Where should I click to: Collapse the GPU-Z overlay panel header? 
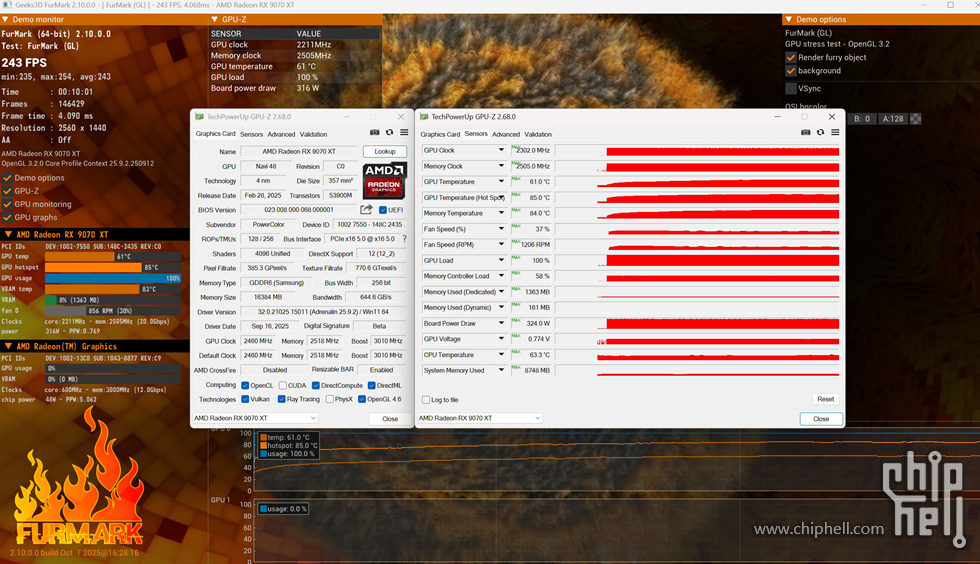(x=215, y=19)
